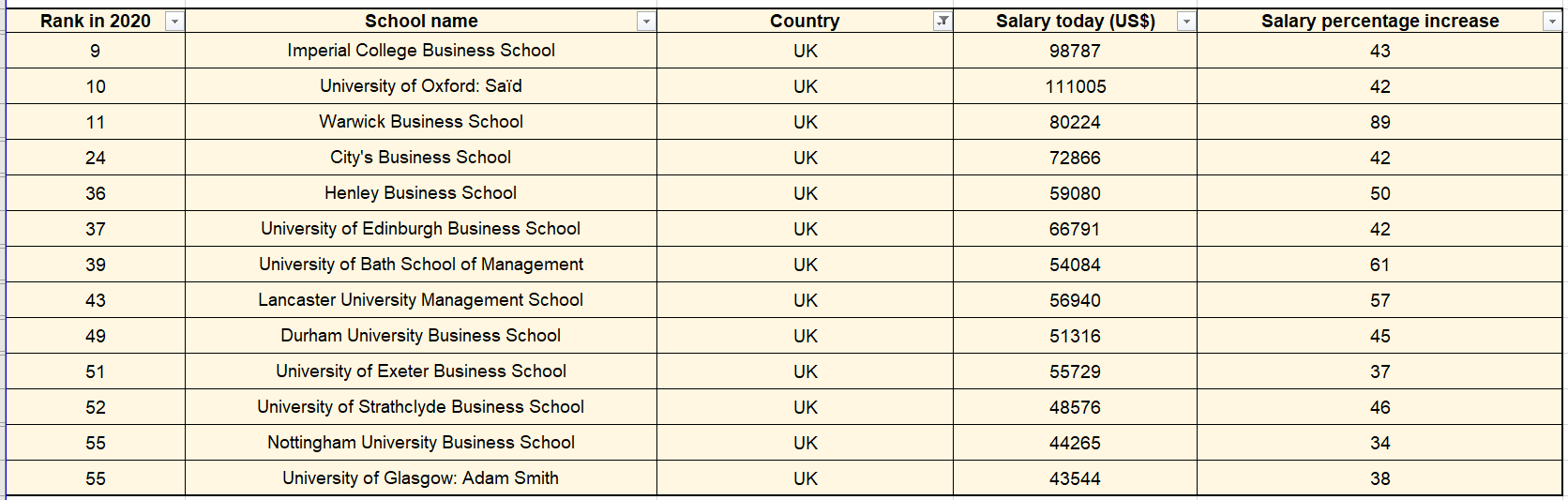Select the School name header cell

coord(420,21)
